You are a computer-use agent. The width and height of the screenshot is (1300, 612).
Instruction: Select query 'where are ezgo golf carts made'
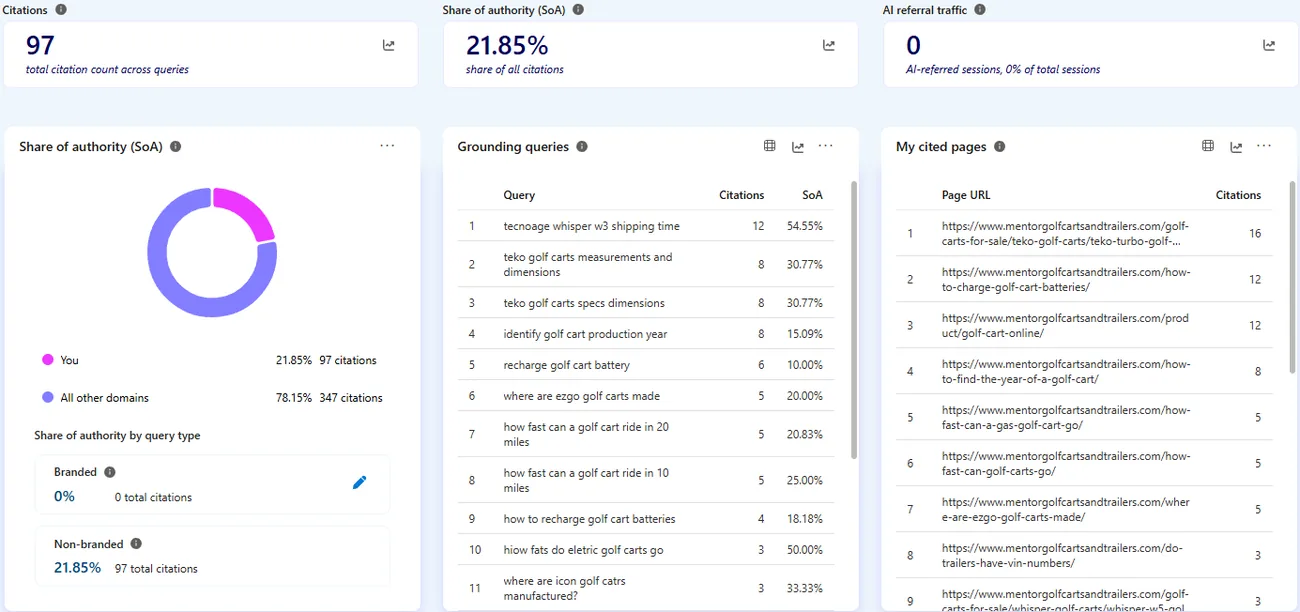point(581,396)
